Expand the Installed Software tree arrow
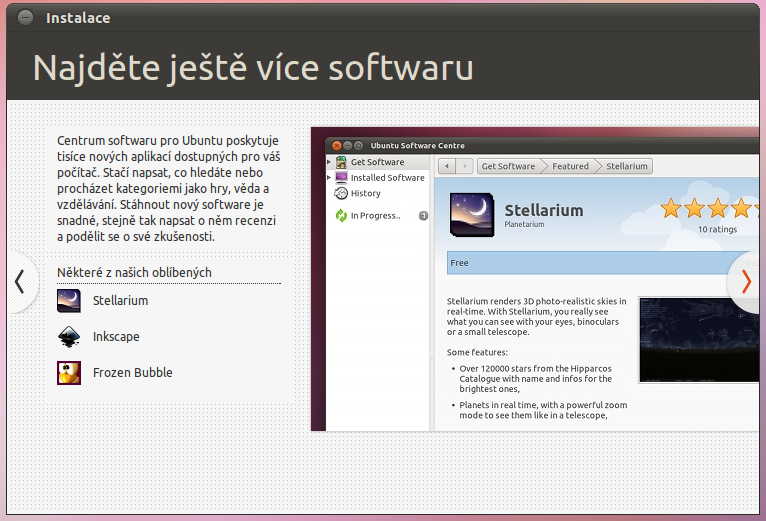The width and height of the screenshot is (766, 521). (329, 177)
